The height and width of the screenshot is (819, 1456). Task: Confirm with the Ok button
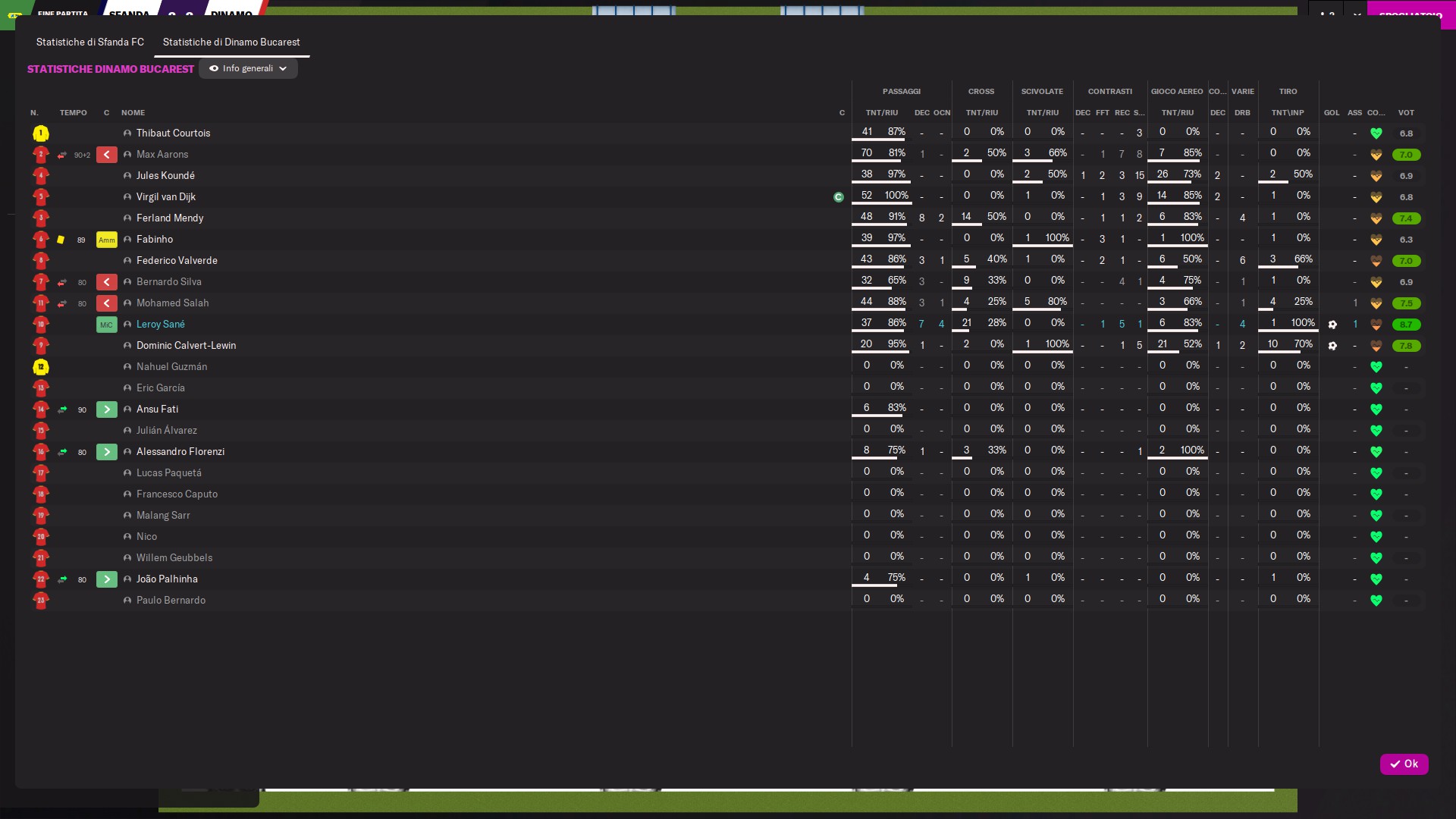1404,764
